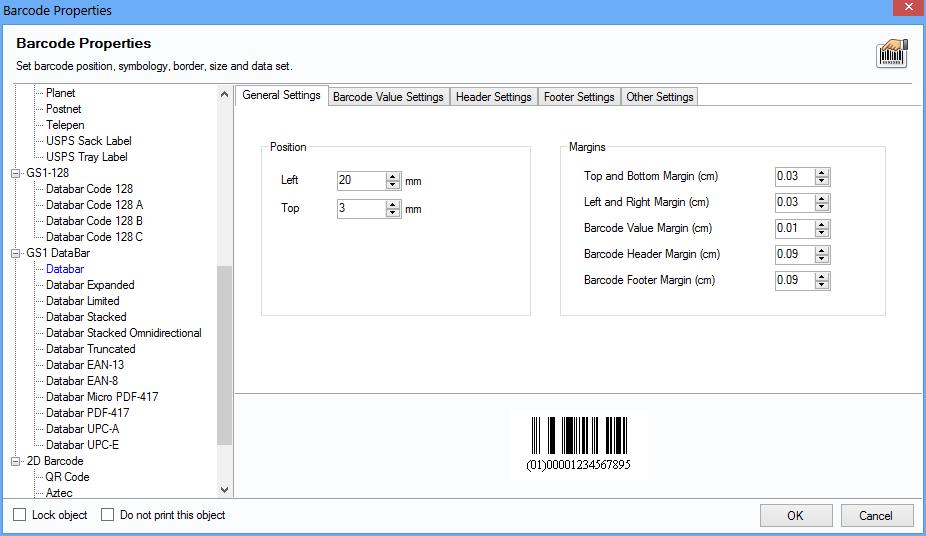This screenshot has height=536, width=926.
Task: Confirm with the OK button
Action: 795,515
